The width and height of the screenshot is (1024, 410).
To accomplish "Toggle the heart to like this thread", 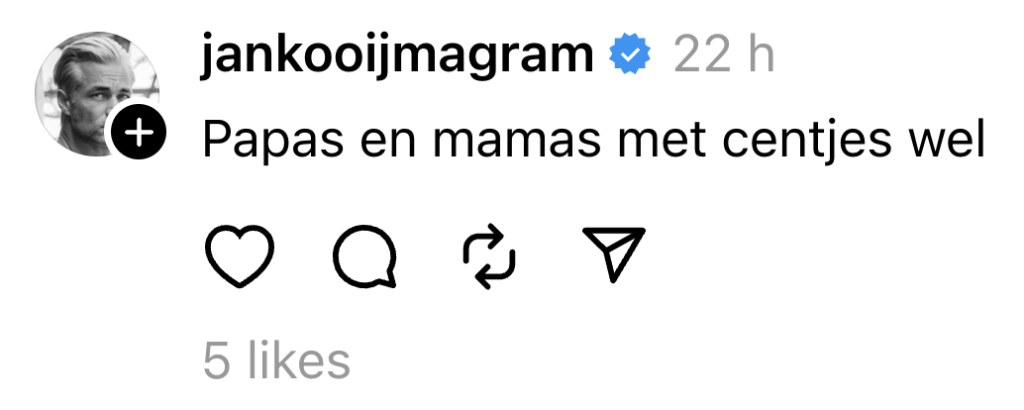I will point(239,256).
